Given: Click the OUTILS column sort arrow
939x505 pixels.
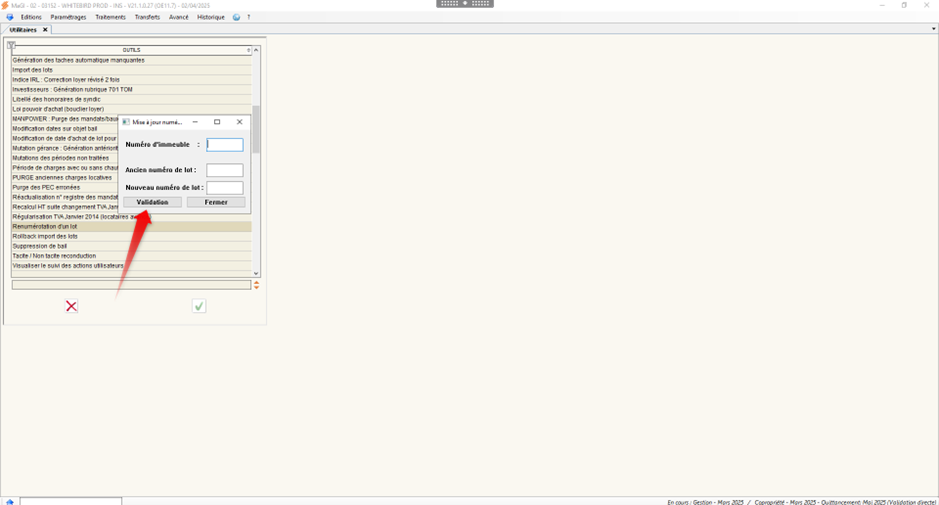Looking at the screenshot, I should tap(249, 50).
